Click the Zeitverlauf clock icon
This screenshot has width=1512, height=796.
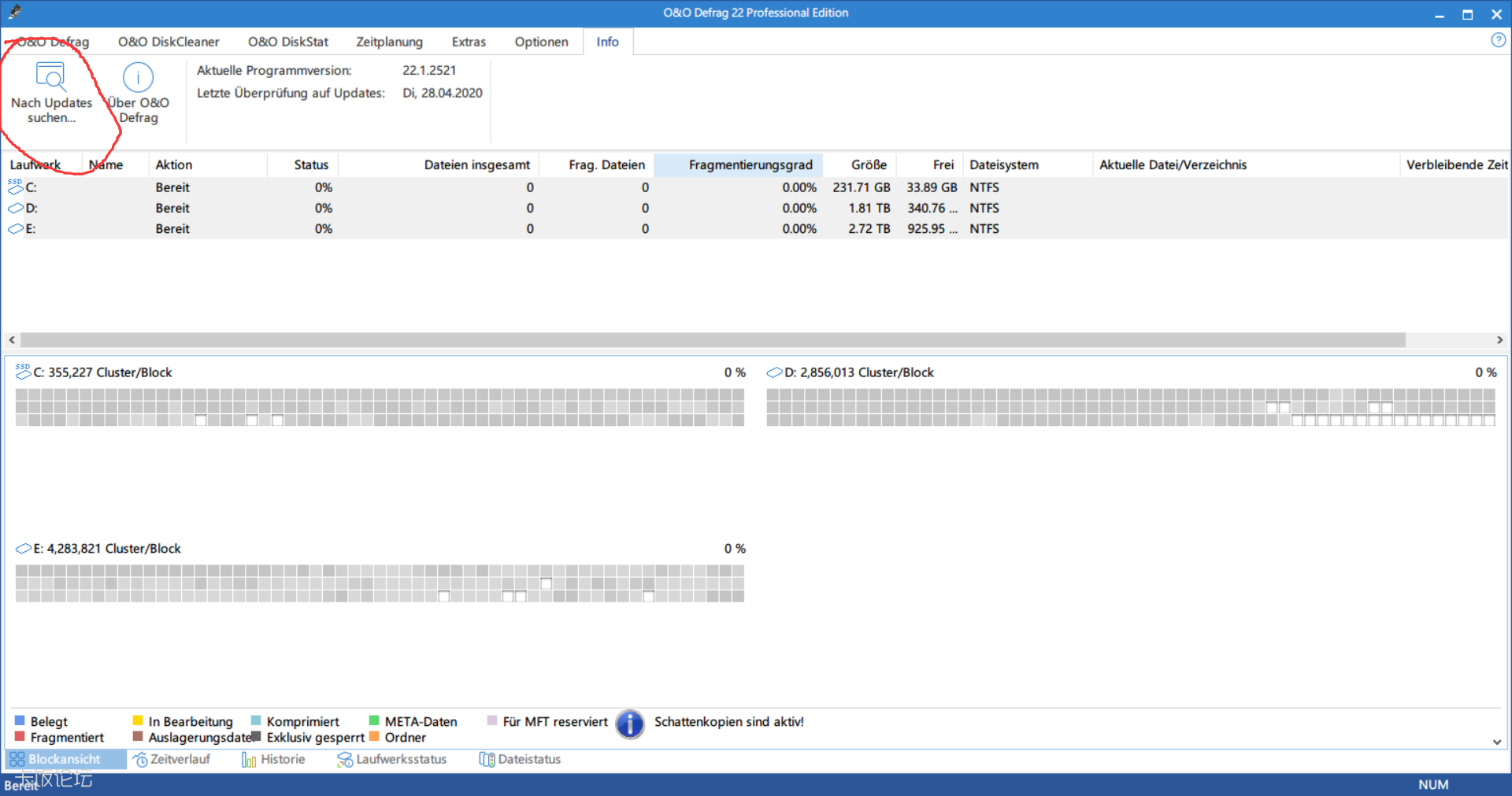(x=140, y=760)
